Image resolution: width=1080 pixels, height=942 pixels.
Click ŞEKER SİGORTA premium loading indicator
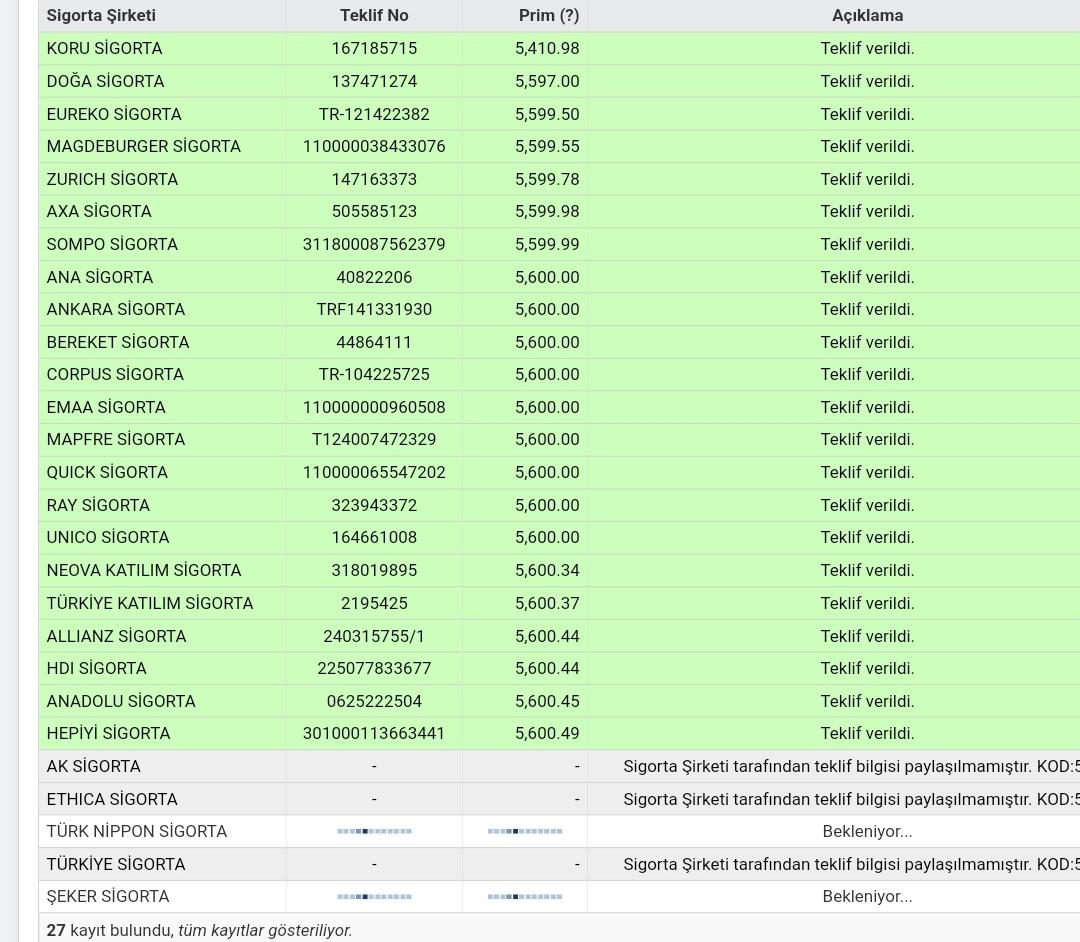525,897
